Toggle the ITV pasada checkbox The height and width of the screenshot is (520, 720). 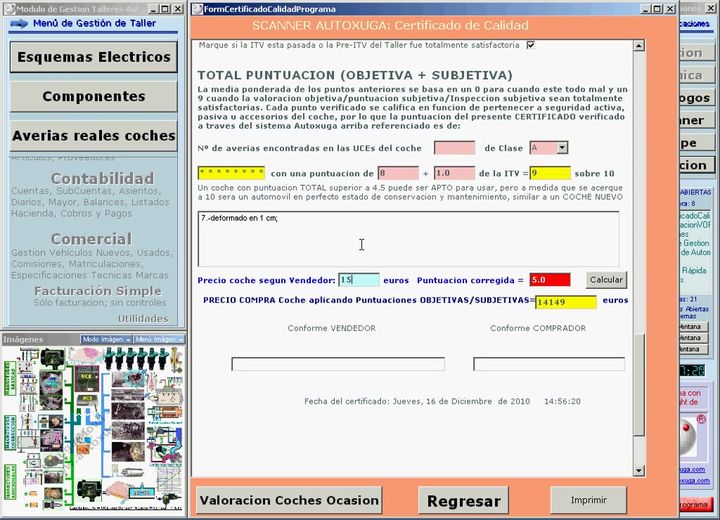[x=530, y=45]
